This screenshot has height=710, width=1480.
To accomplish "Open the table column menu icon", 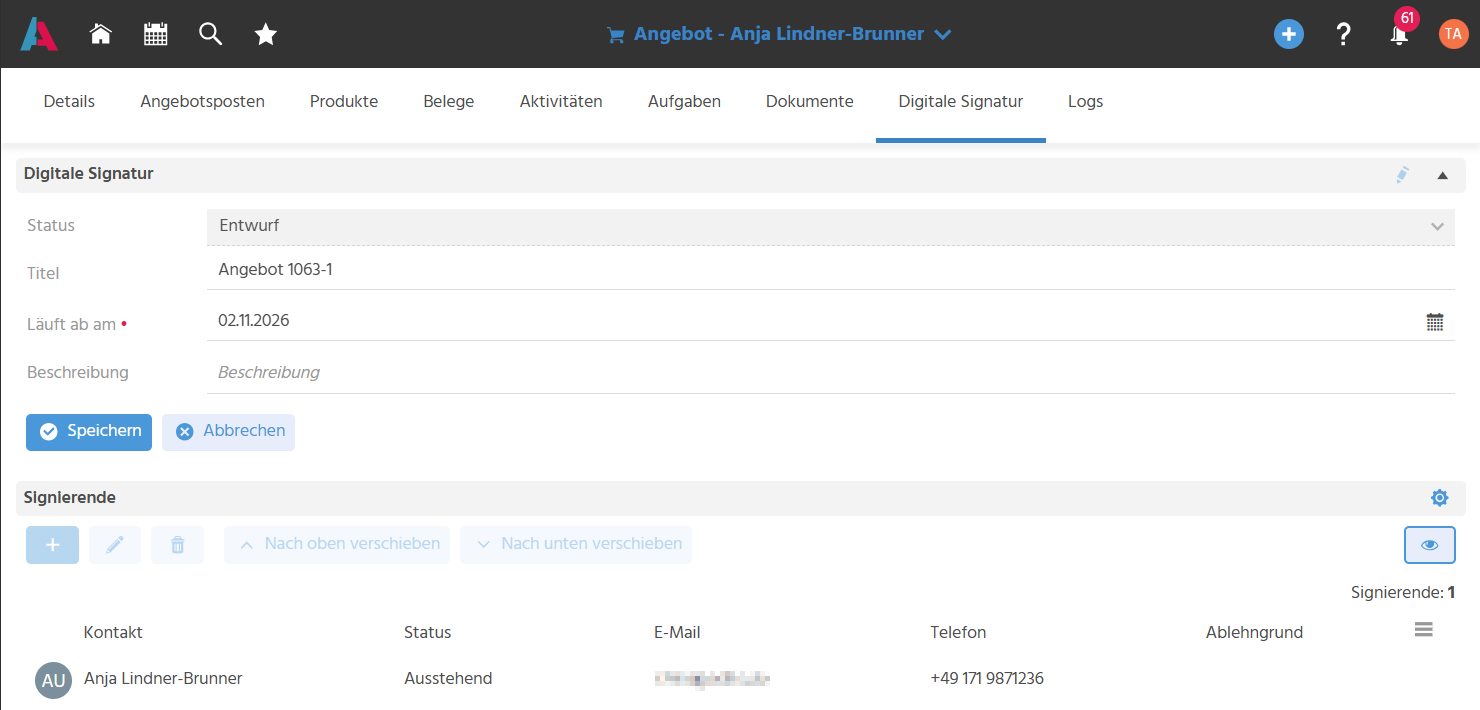I will [x=1424, y=630].
